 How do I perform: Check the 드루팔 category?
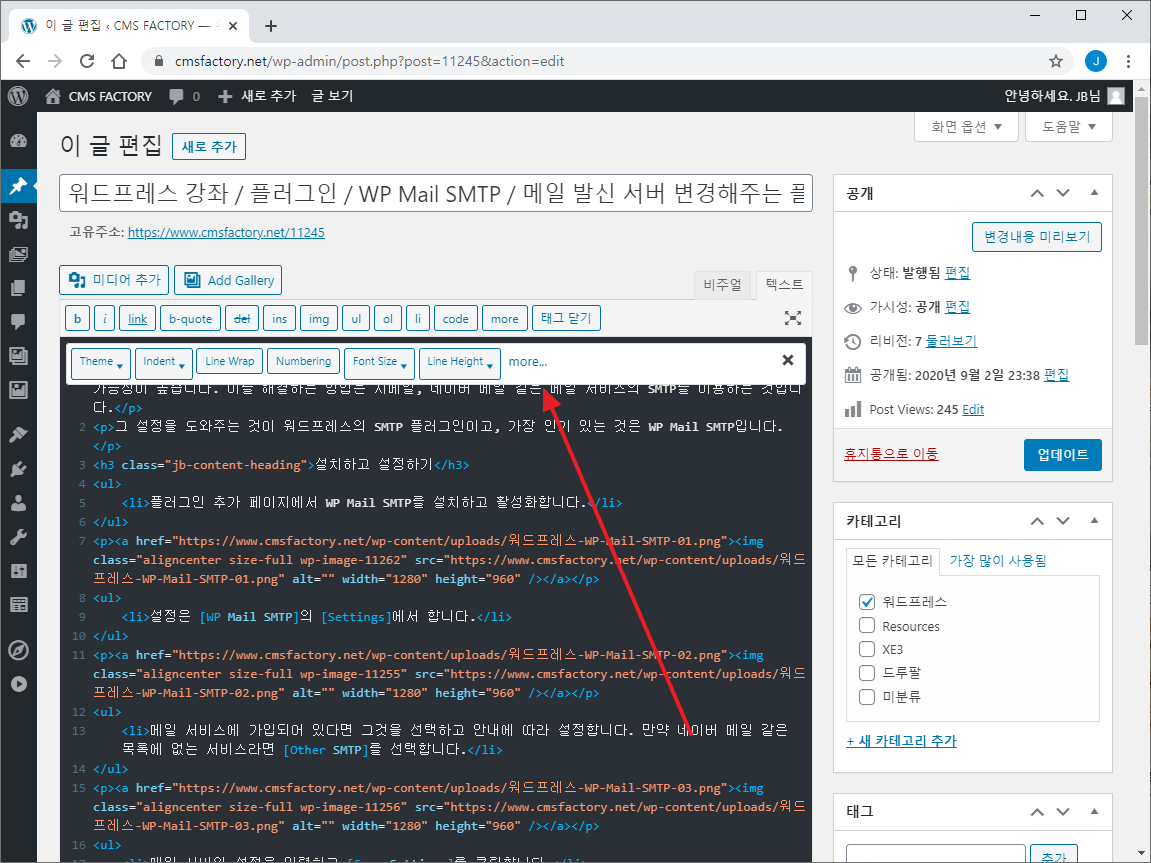point(867,672)
